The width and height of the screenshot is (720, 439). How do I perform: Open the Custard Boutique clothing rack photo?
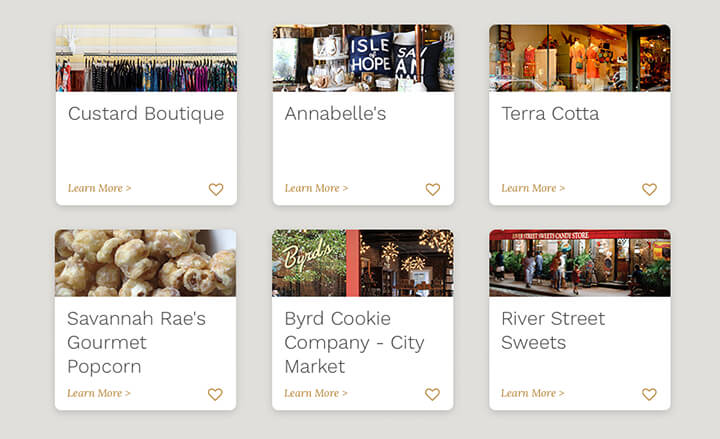coord(146,58)
